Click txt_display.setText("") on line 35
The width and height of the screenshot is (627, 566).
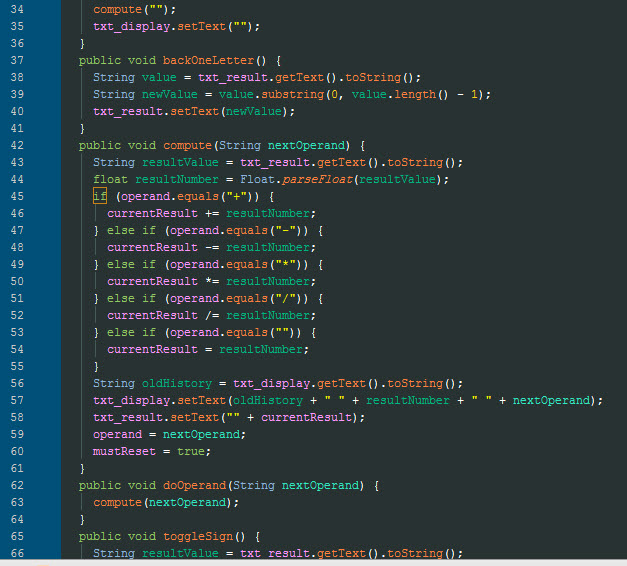click(x=177, y=26)
